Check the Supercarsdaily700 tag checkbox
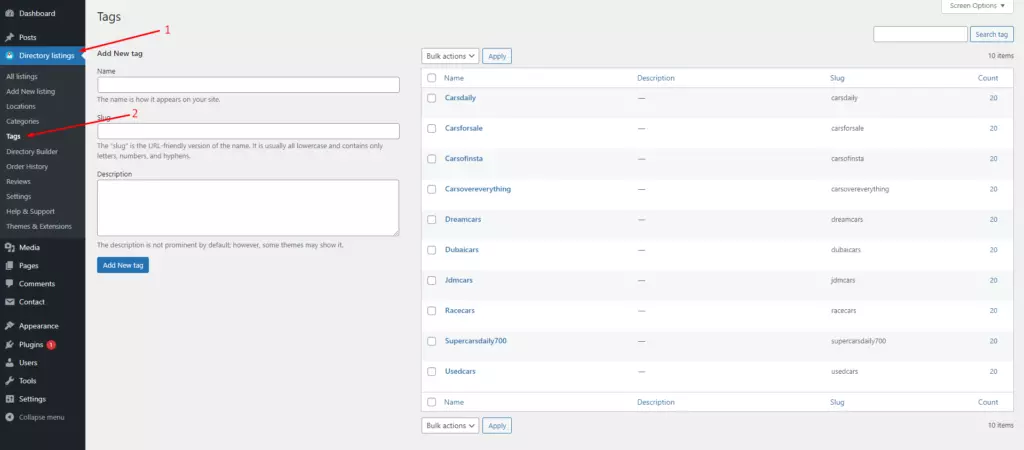This screenshot has width=1024, height=450. coord(432,341)
